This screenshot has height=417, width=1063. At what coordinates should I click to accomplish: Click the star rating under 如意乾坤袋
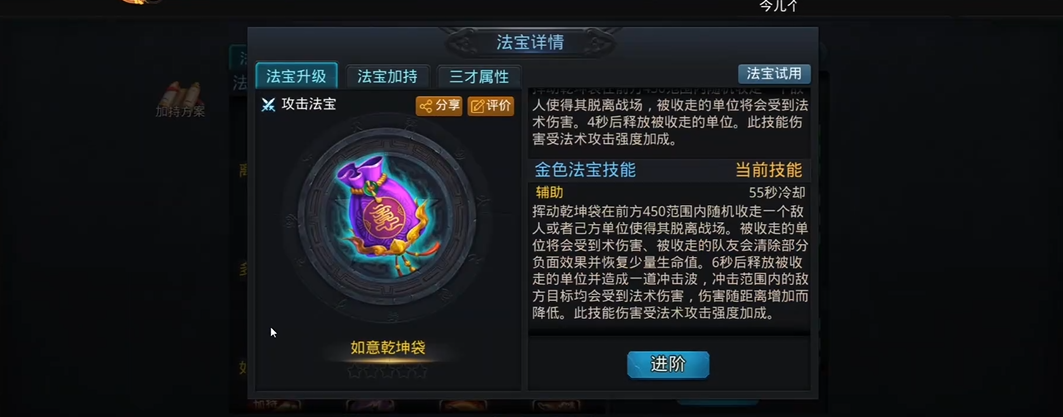click(x=387, y=371)
